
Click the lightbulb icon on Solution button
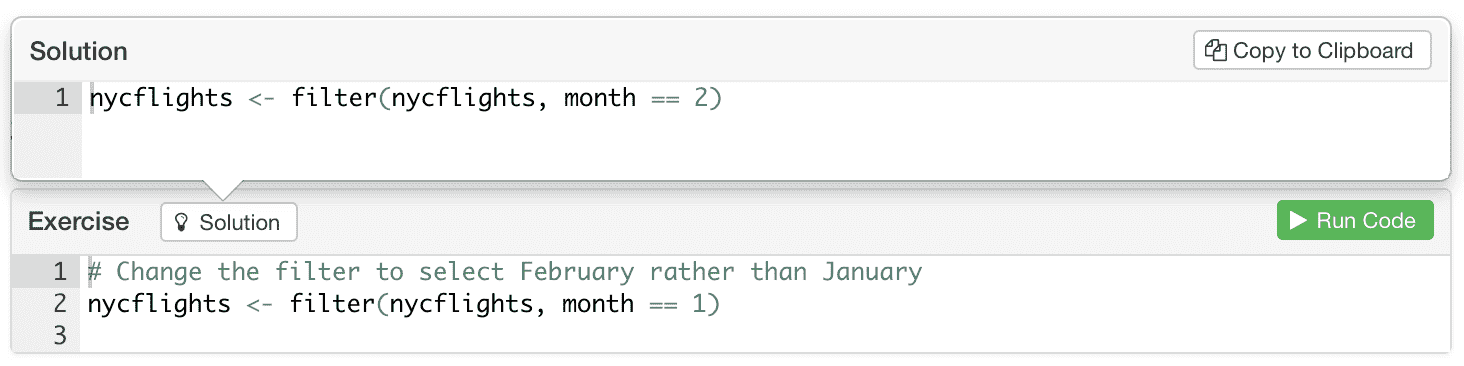point(182,222)
